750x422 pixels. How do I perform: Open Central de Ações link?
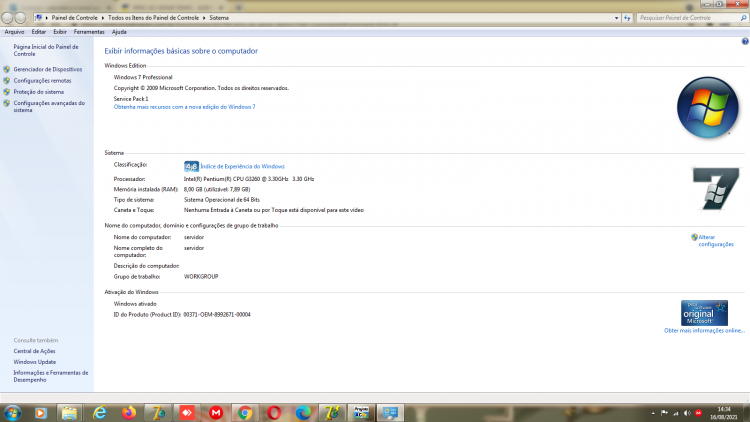(x=34, y=351)
